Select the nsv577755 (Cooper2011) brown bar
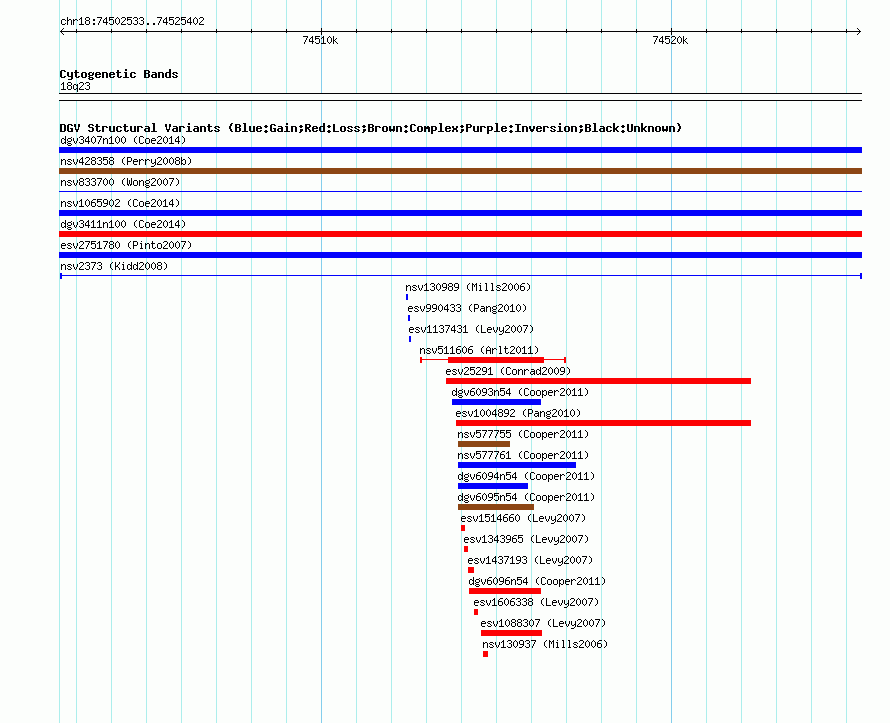The height and width of the screenshot is (723, 890). click(484, 444)
